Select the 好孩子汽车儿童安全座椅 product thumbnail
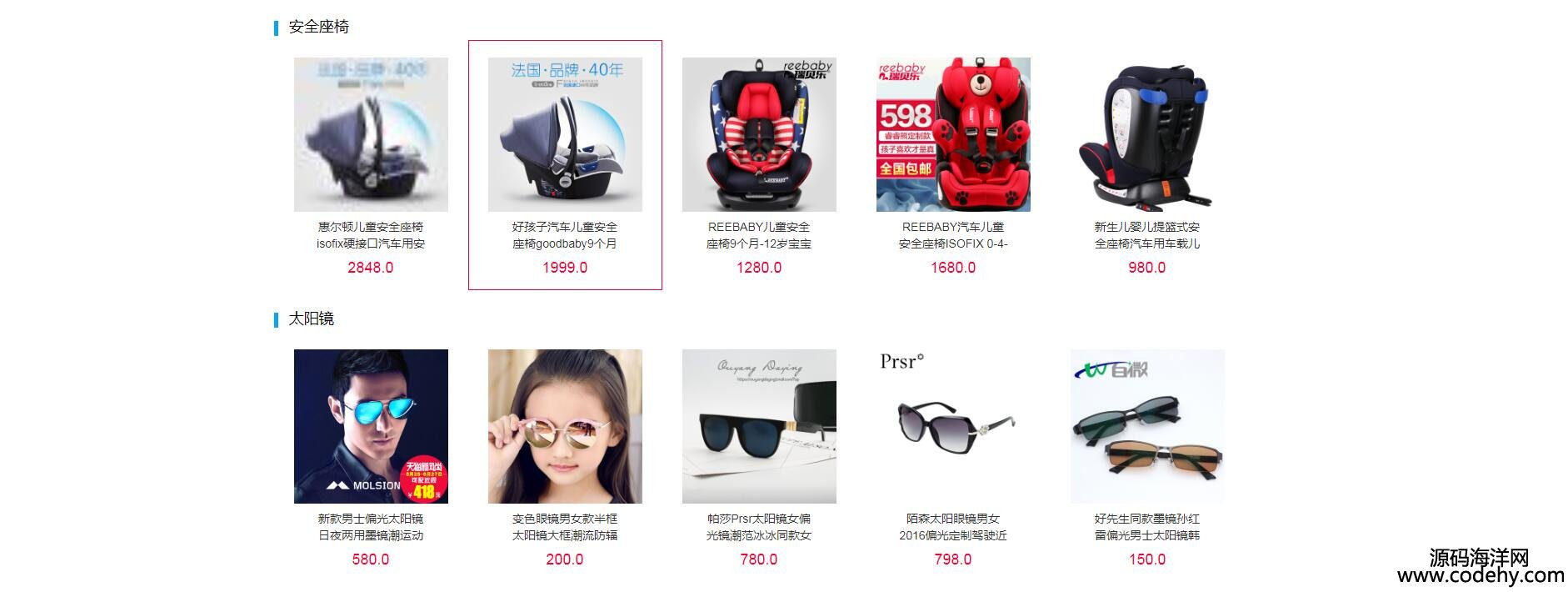Viewport: 1568px width, 592px height. [565, 134]
